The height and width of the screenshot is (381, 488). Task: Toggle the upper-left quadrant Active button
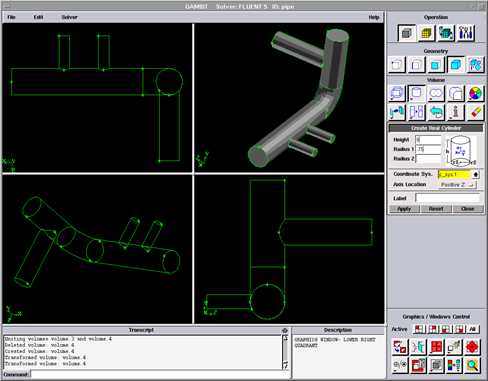coord(419,329)
